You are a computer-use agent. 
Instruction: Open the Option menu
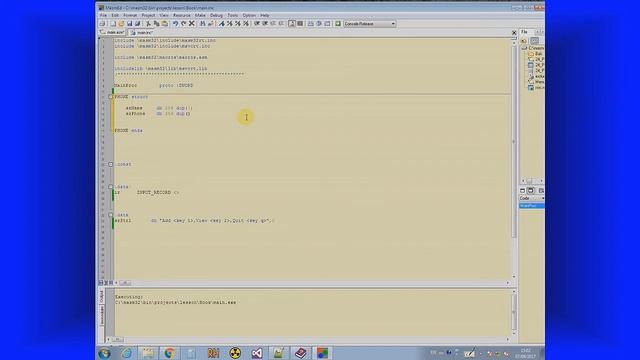click(x=249, y=16)
